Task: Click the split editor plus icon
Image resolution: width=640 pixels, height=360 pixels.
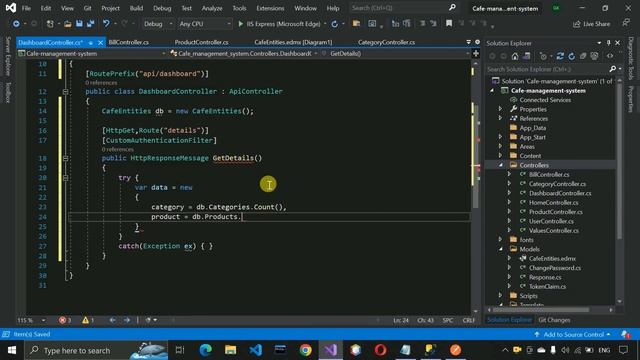Action: click(x=476, y=53)
